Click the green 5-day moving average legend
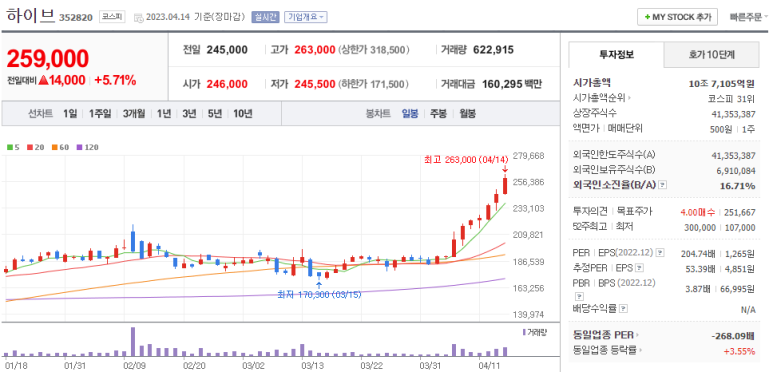 click(x=12, y=147)
